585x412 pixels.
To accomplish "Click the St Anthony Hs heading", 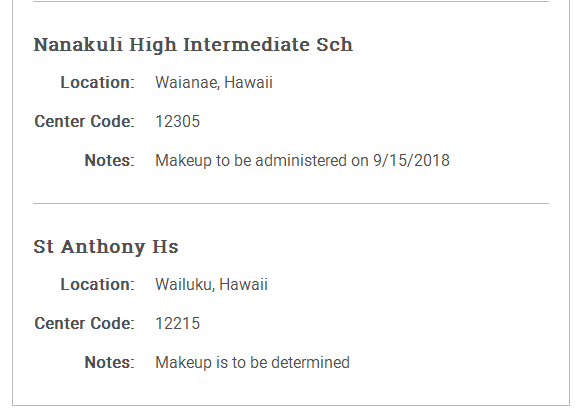I will click(106, 247).
